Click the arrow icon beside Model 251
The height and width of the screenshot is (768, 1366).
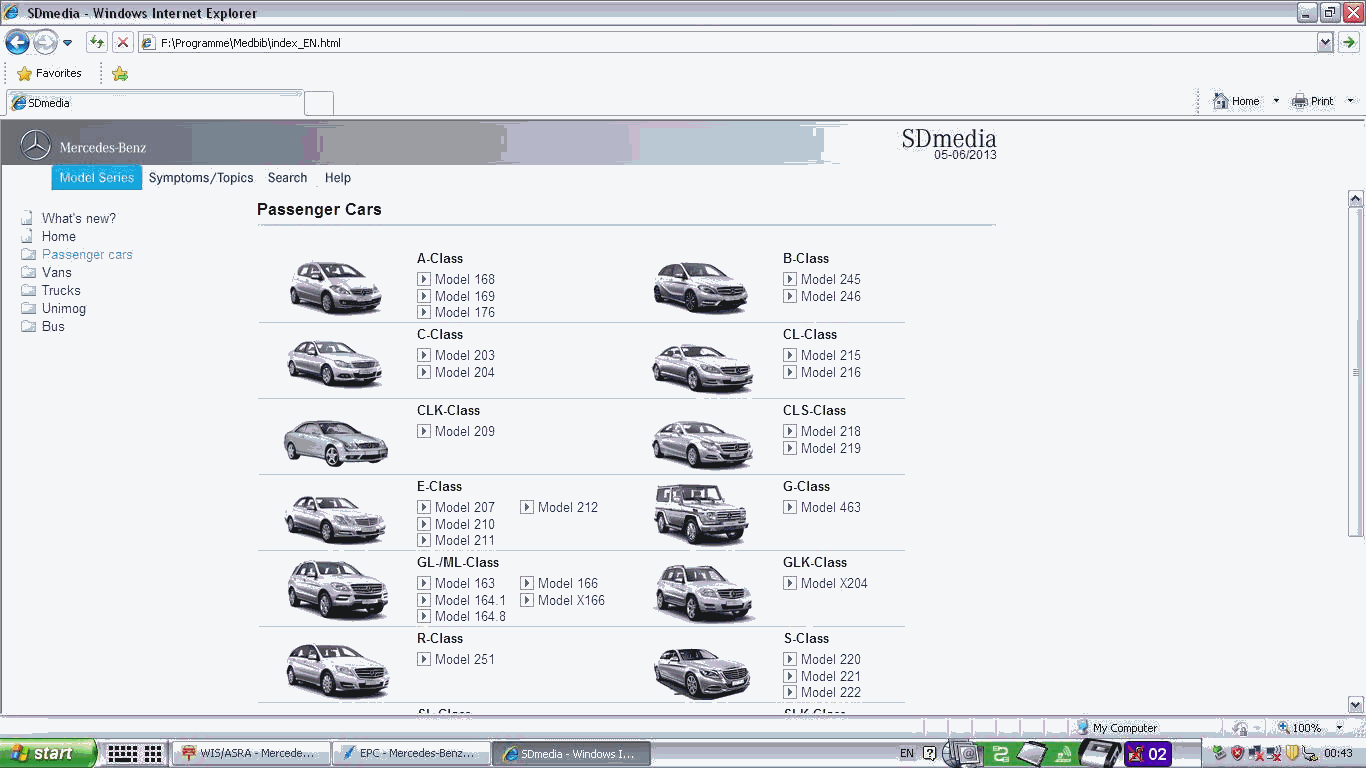pyautogui.click(x=424, y=659)
